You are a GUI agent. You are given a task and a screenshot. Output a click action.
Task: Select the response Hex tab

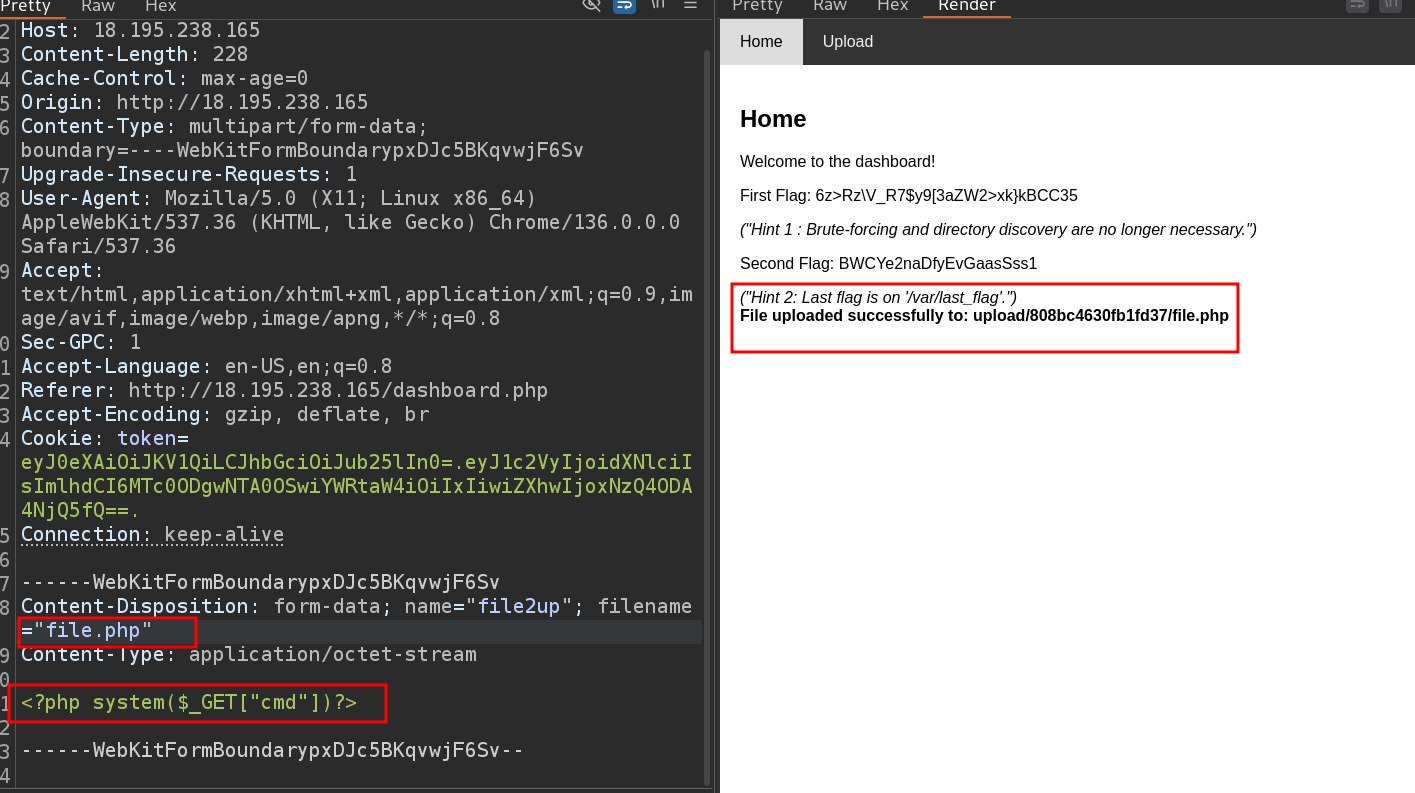[x=893, y=6]
